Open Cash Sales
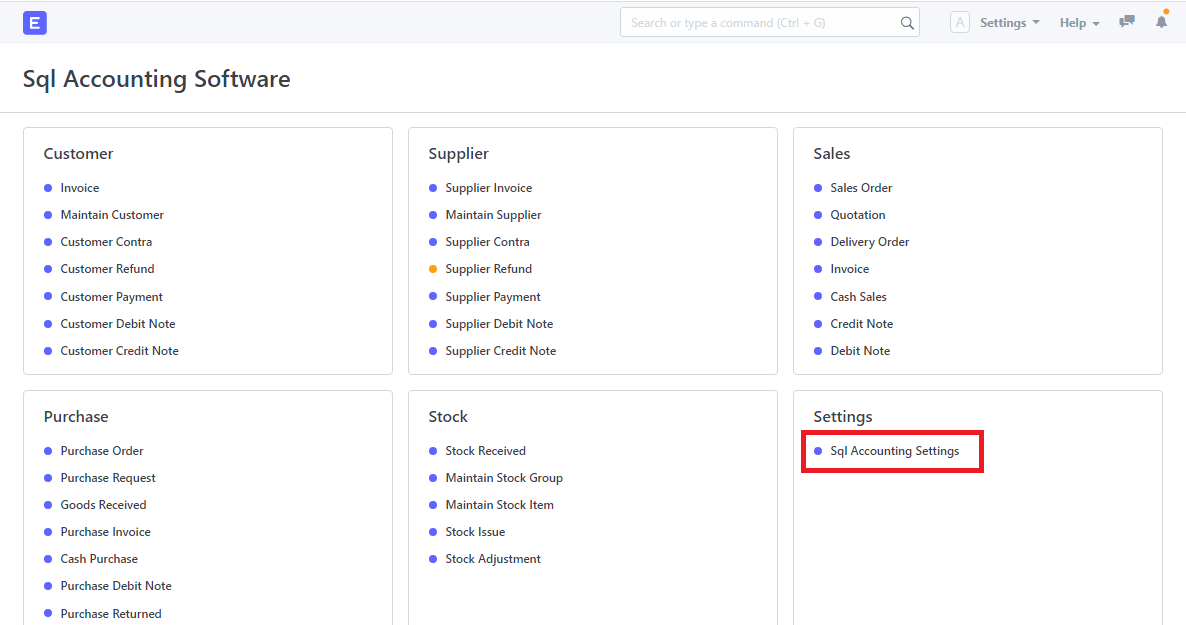The width and height of the screenshot is (1186, 625). (x=858, y=297)
